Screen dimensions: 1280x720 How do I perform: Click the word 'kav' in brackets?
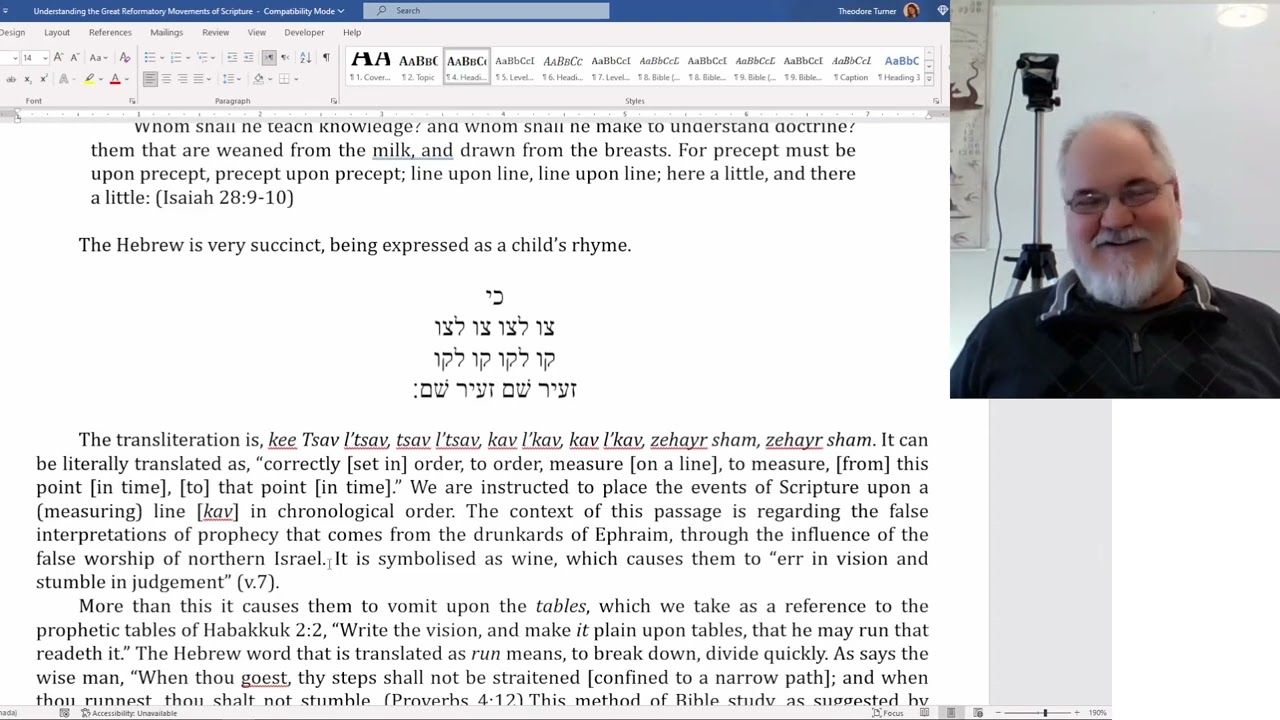tap(218, 511)
